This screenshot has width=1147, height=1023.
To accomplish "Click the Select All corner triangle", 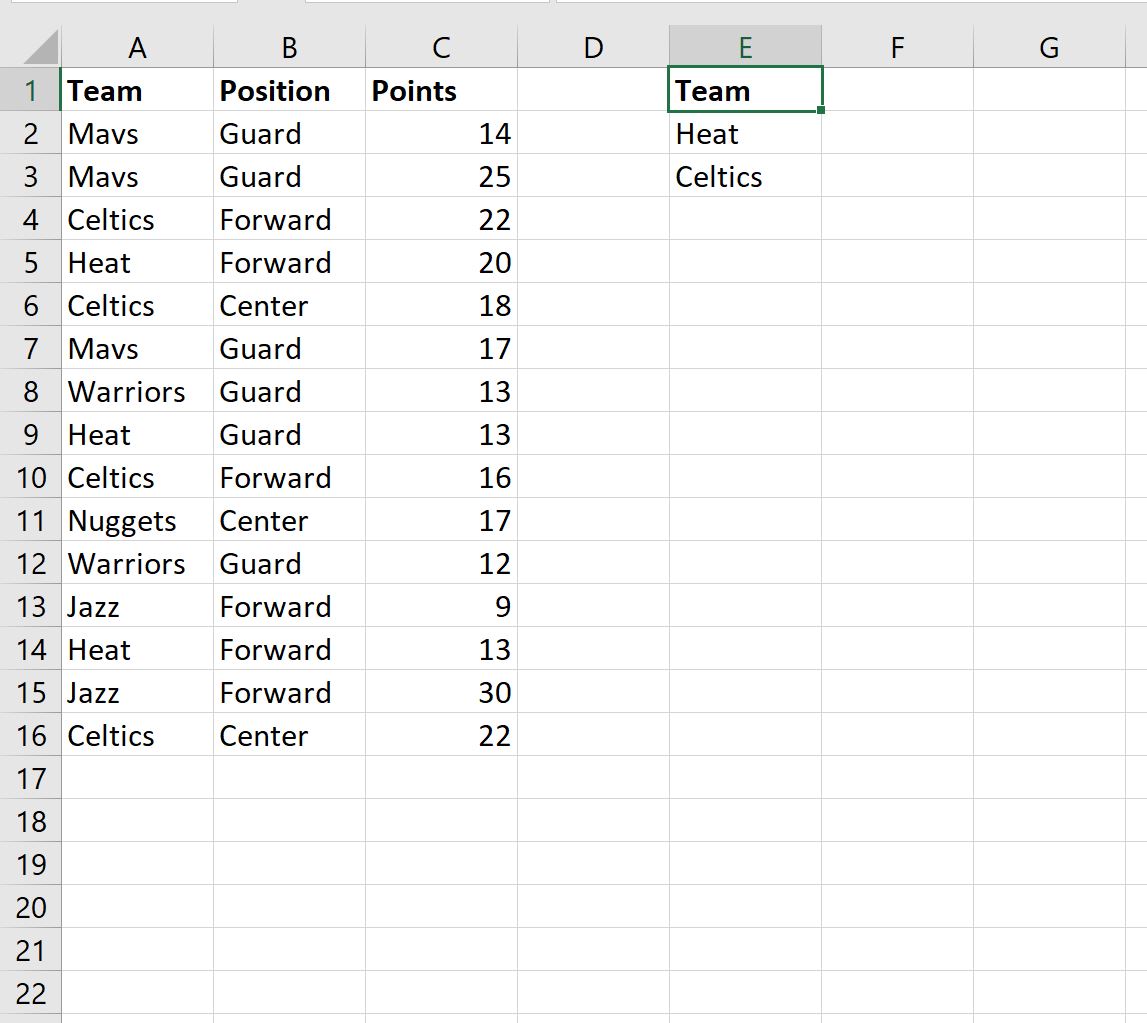I will coord(38,48).
